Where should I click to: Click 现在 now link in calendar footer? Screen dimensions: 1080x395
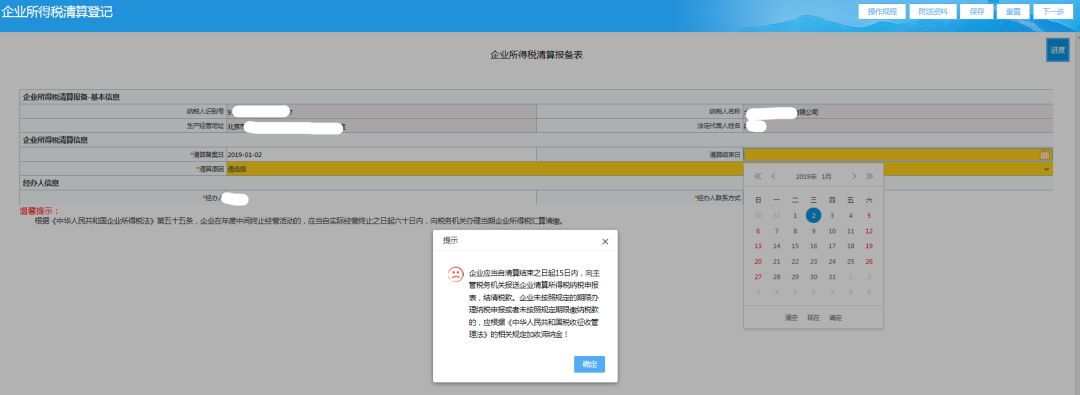[813, 318]
